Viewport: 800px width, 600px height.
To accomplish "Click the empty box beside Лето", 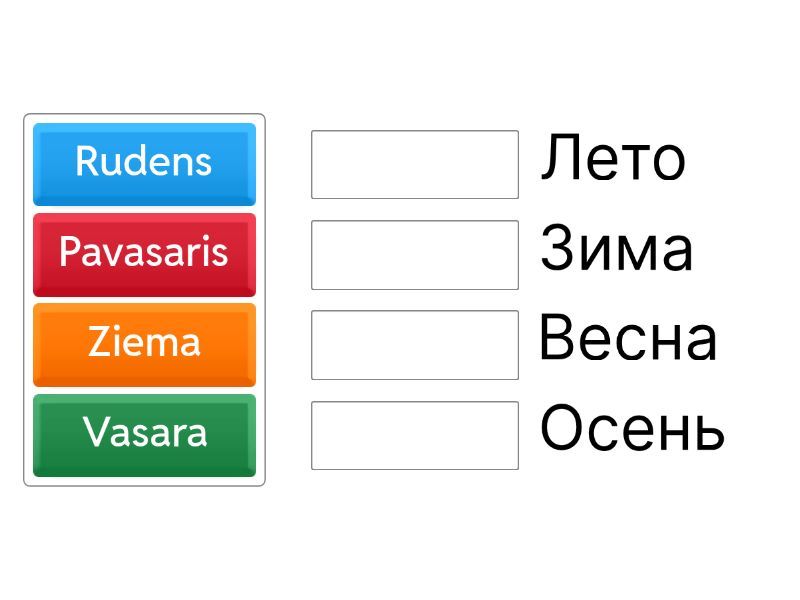I will [x=414, y=164].
